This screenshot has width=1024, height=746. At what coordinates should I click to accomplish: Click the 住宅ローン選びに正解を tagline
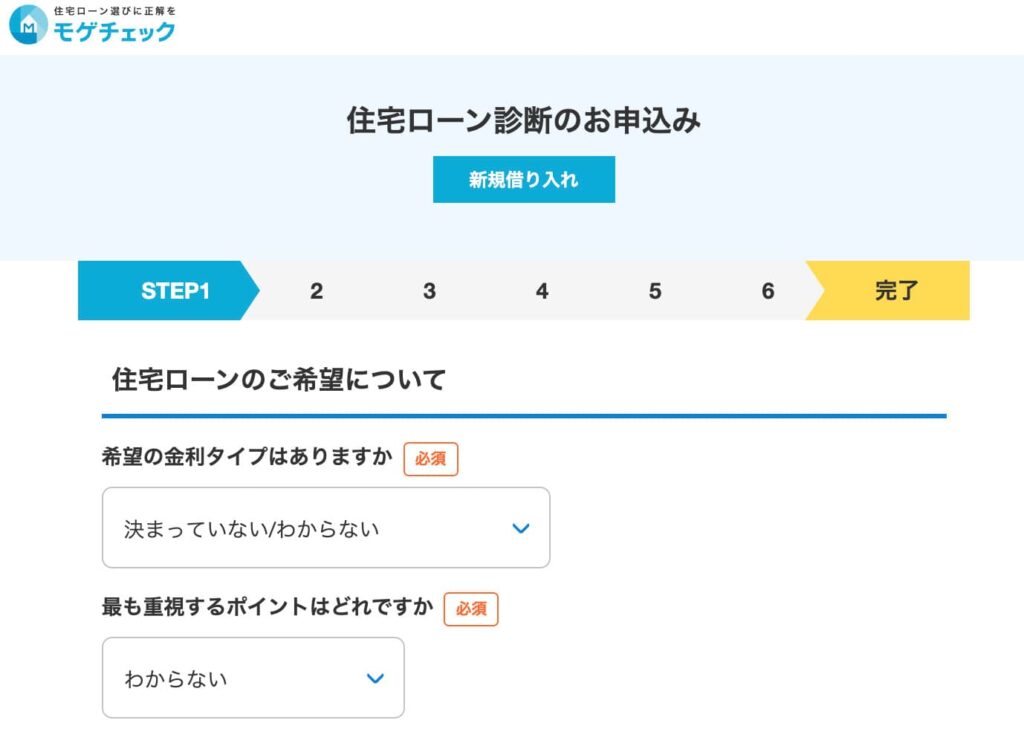[x=115, y=12]
